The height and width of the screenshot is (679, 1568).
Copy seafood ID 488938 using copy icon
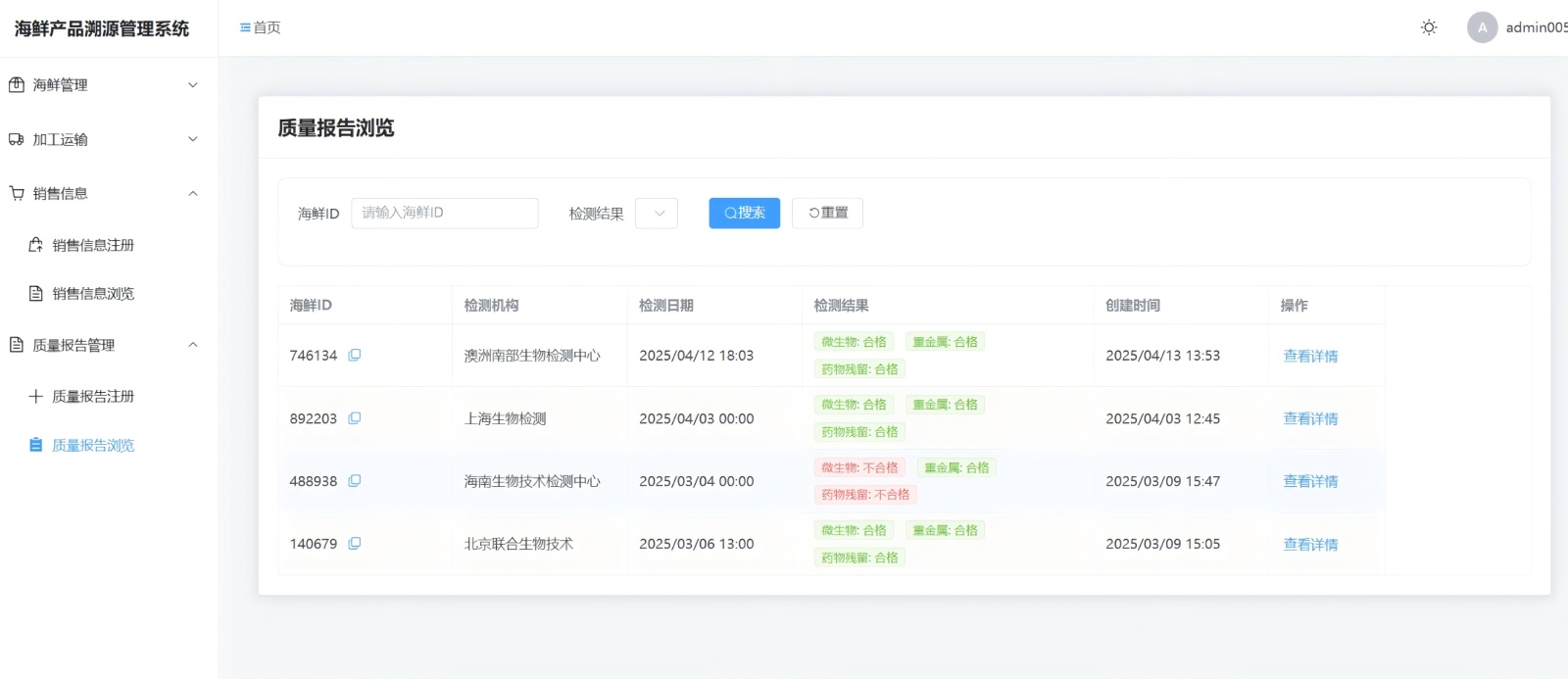pyautogui.click(x=355, y=481)
